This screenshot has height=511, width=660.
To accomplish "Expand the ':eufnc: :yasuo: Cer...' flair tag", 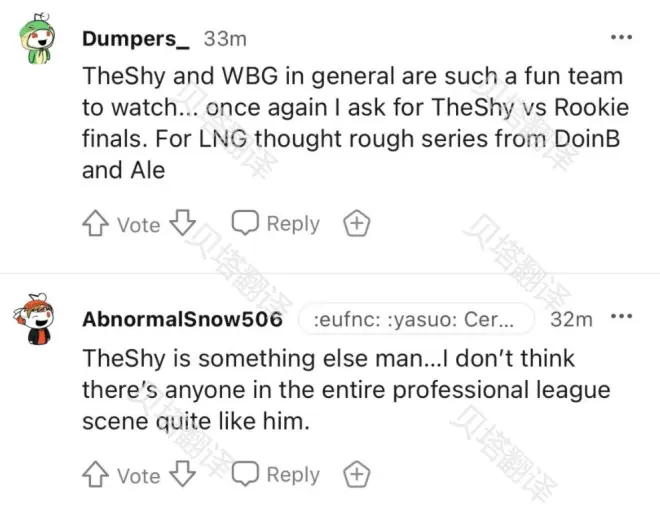I will [416, 319].
